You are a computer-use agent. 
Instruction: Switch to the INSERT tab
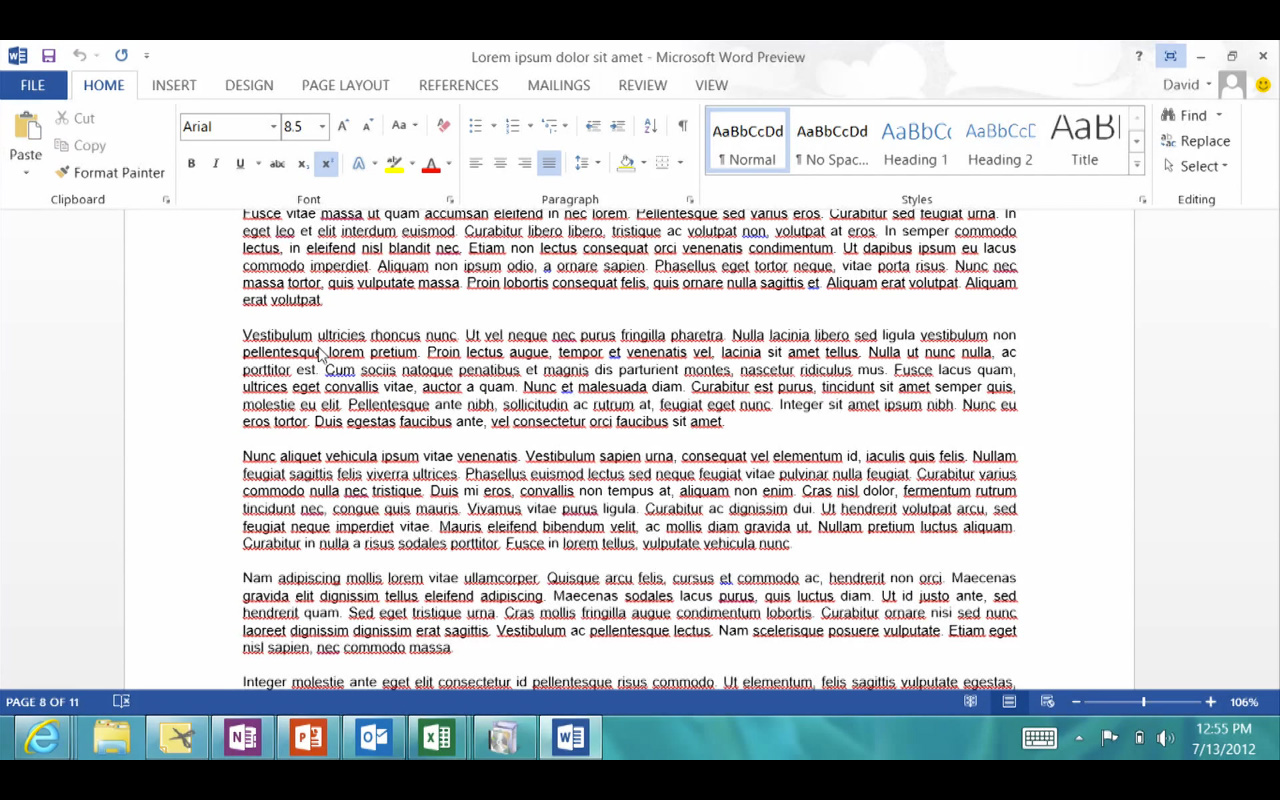pyautogui.click(x=174, y=85)
